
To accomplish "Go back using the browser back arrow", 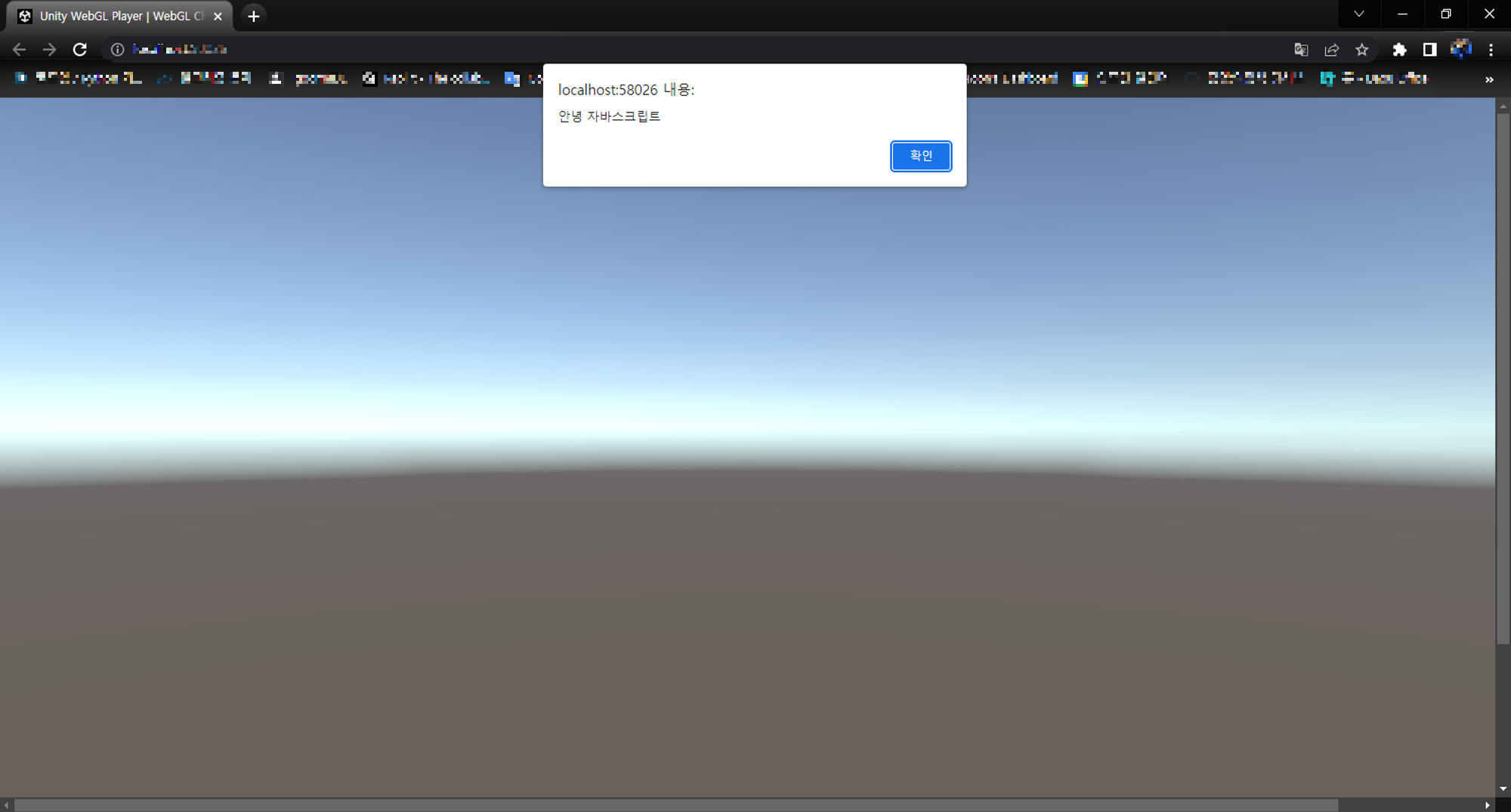I will tap(20, 49).
